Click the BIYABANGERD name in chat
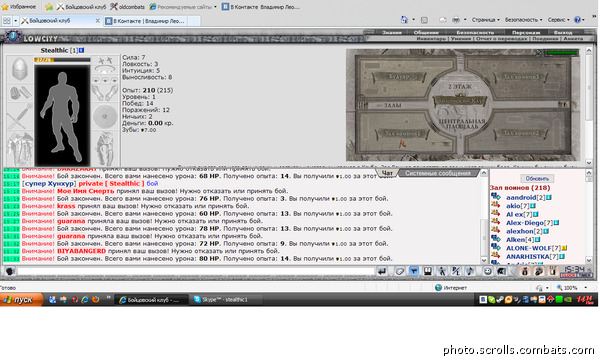This screenshot has height=360, width=600. pyautogui.click(x=82, y=251)
